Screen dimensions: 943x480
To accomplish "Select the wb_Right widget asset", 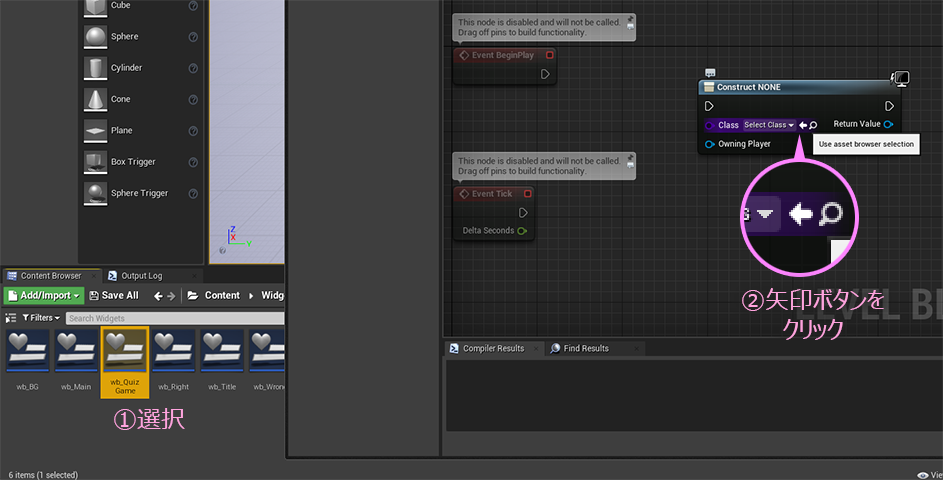I will coord(173,361).
